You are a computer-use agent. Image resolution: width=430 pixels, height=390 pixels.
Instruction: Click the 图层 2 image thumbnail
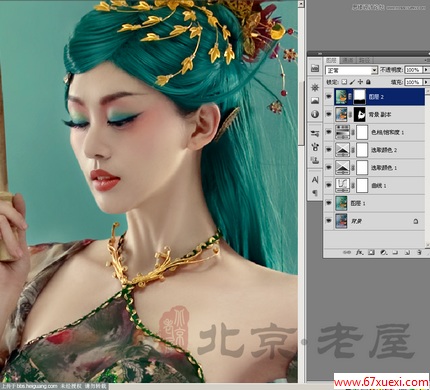(342, 97)
